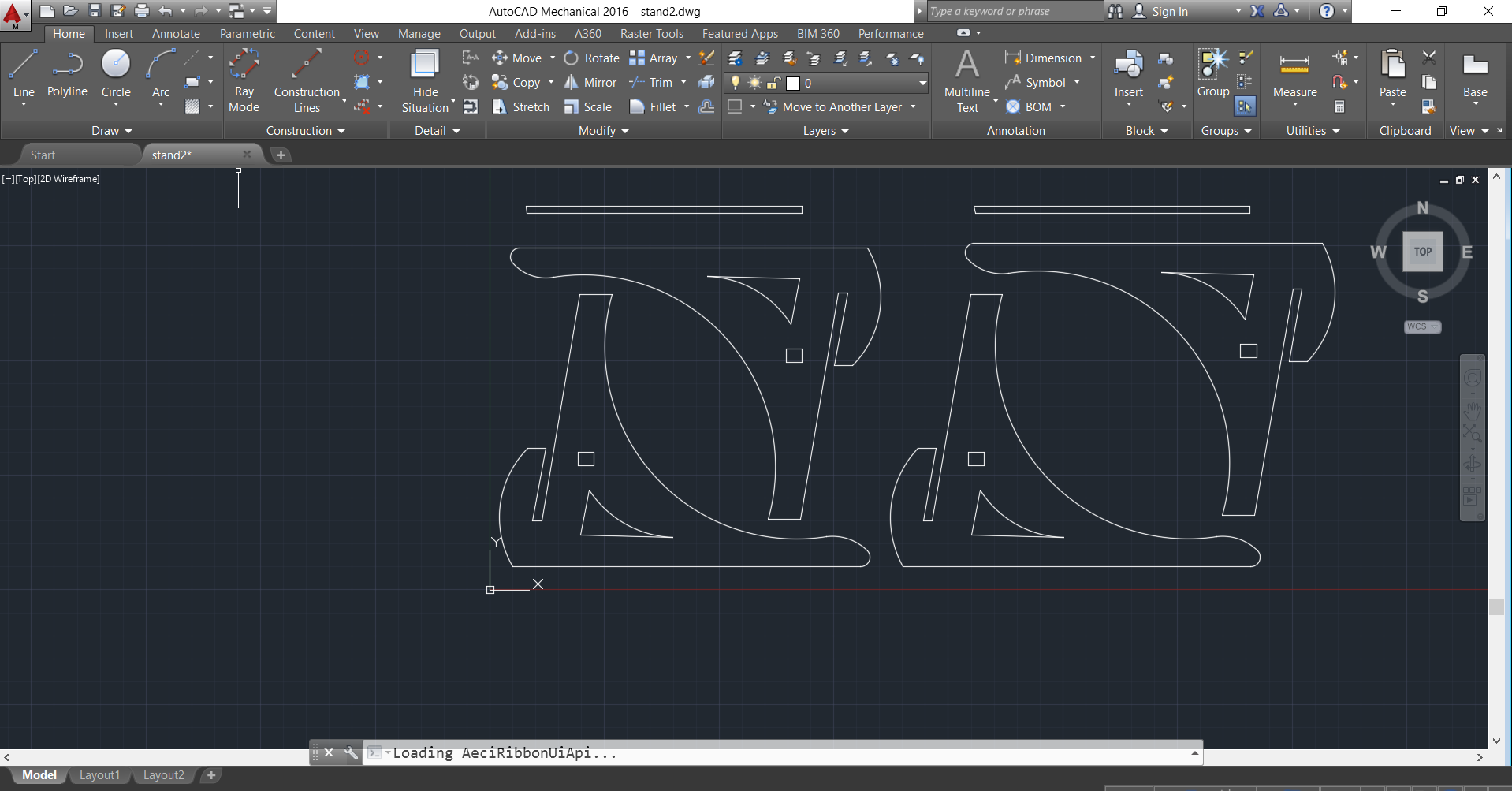The height and width of the screenshot is (791, 1512).
Task: Toggle layer on/off lightbulb icon
Action: 736,83
